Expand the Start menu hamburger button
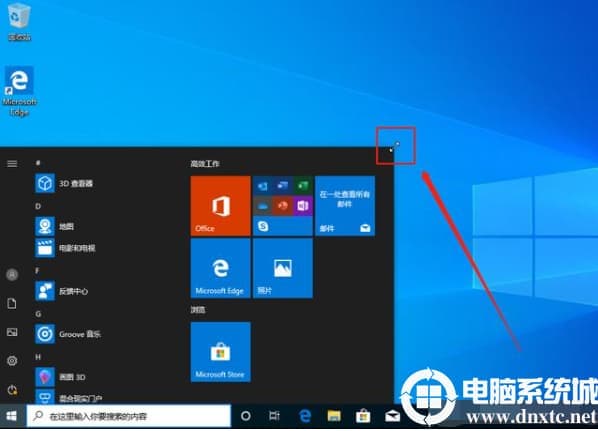The height and width of the screenshot is (431, 598). point(12,164)
